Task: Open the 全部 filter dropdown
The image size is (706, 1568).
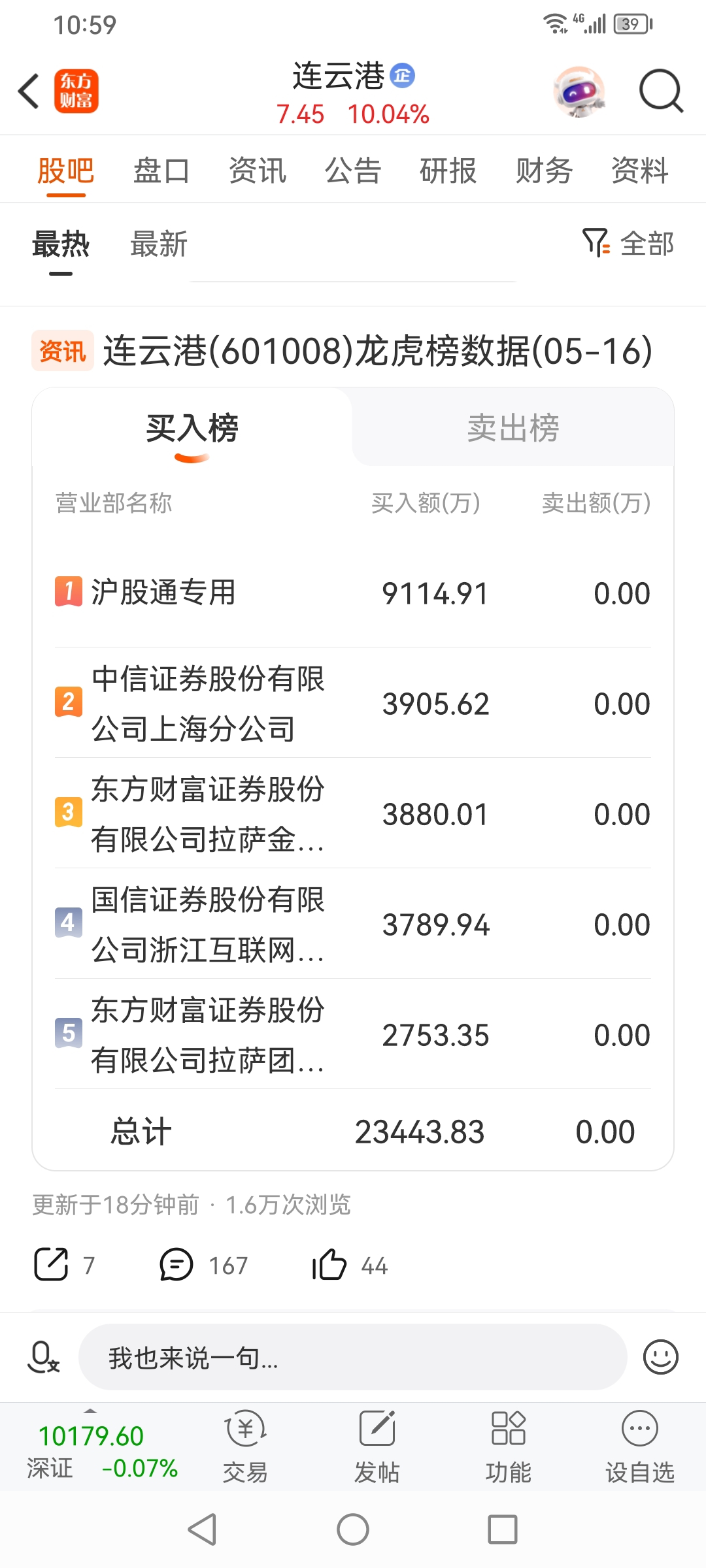Action: (628, 243)
